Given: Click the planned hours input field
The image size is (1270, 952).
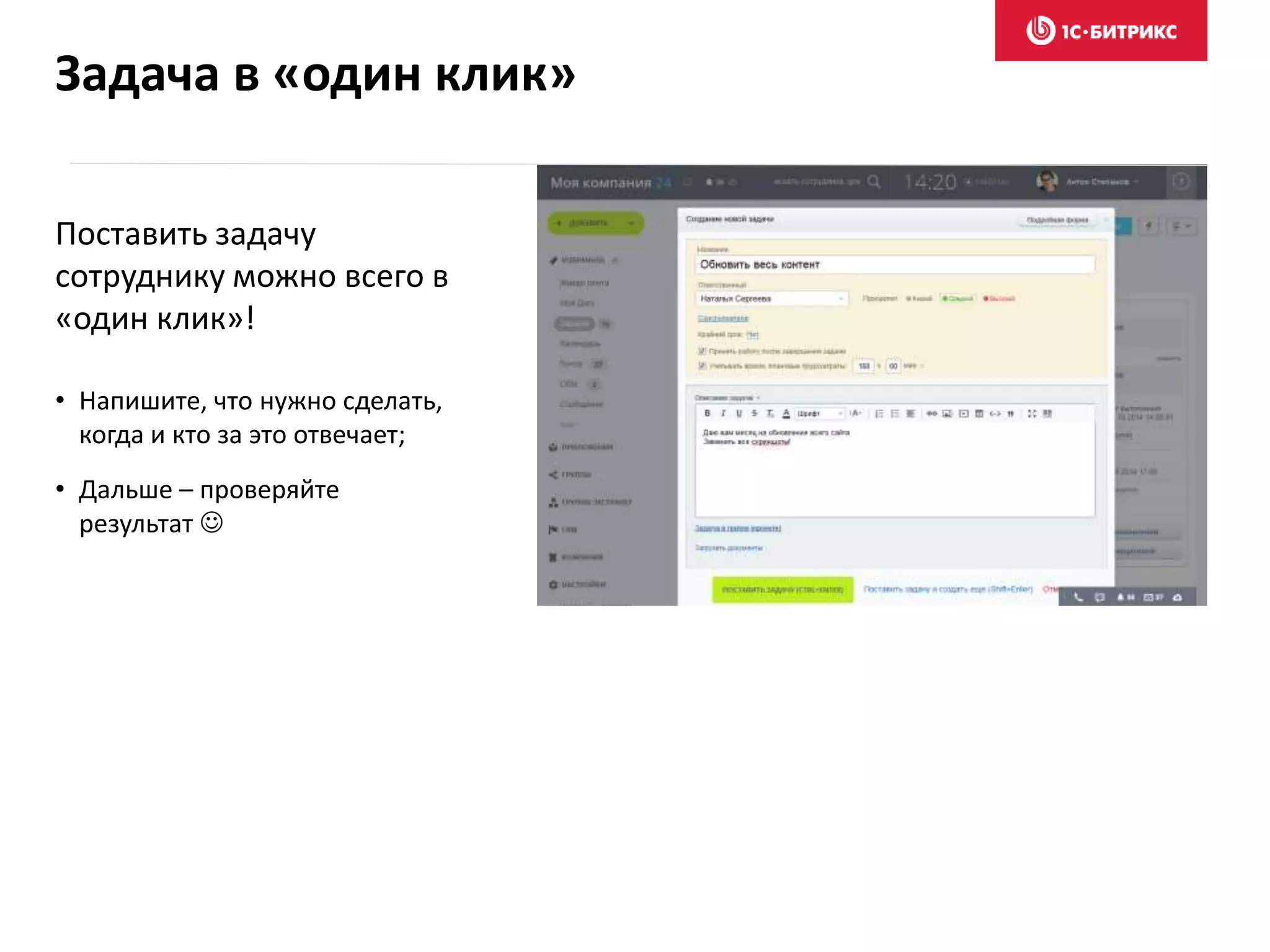Looking at the screenshot, I should click(864, 366).
